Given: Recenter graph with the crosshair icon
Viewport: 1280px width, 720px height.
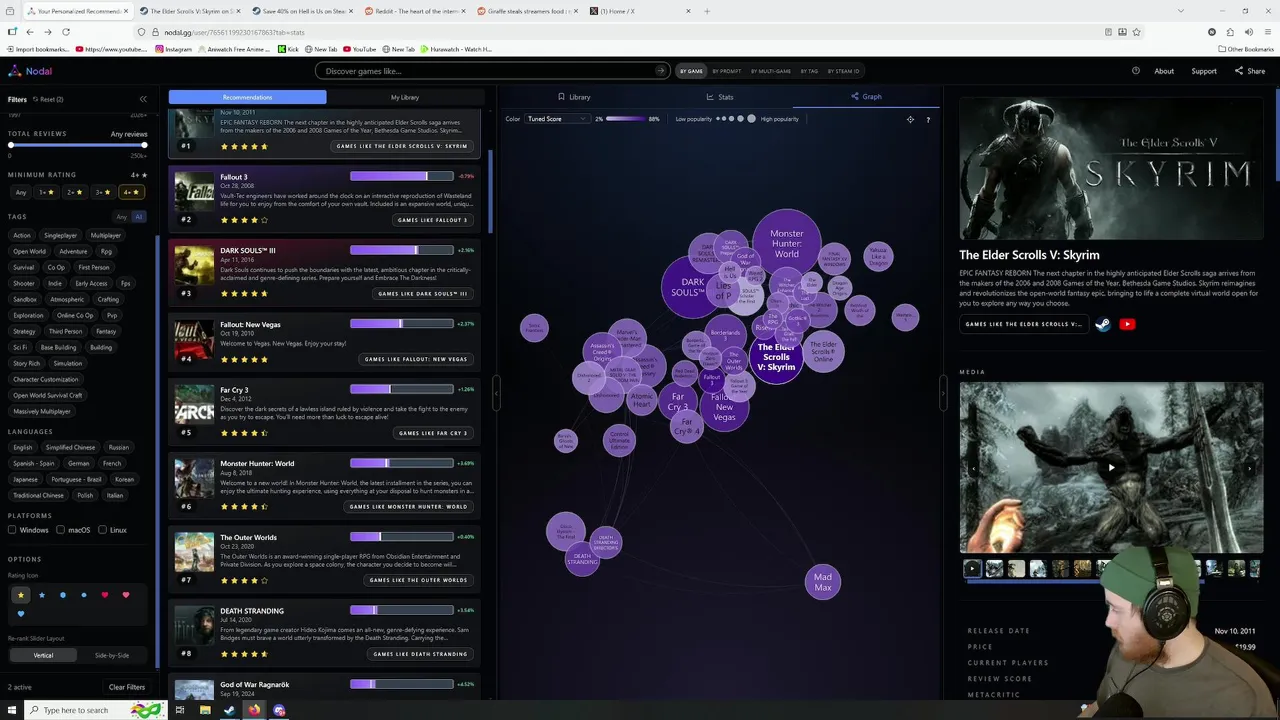Looking at the screenshot, I should (x=910, y=119).
